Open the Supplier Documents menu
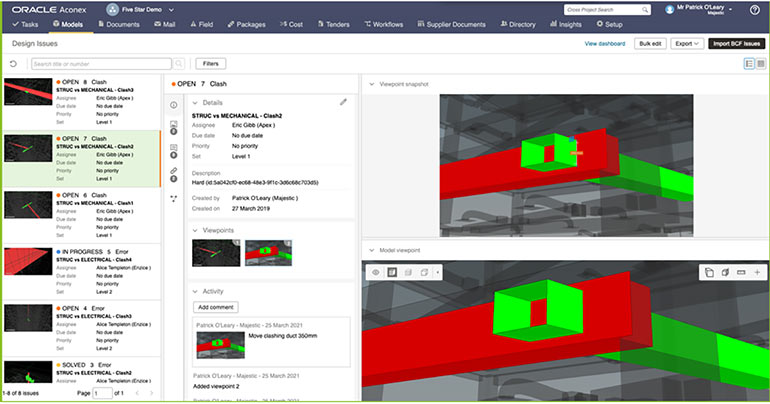This screenshot has height=404, width=770. [451, 24]
